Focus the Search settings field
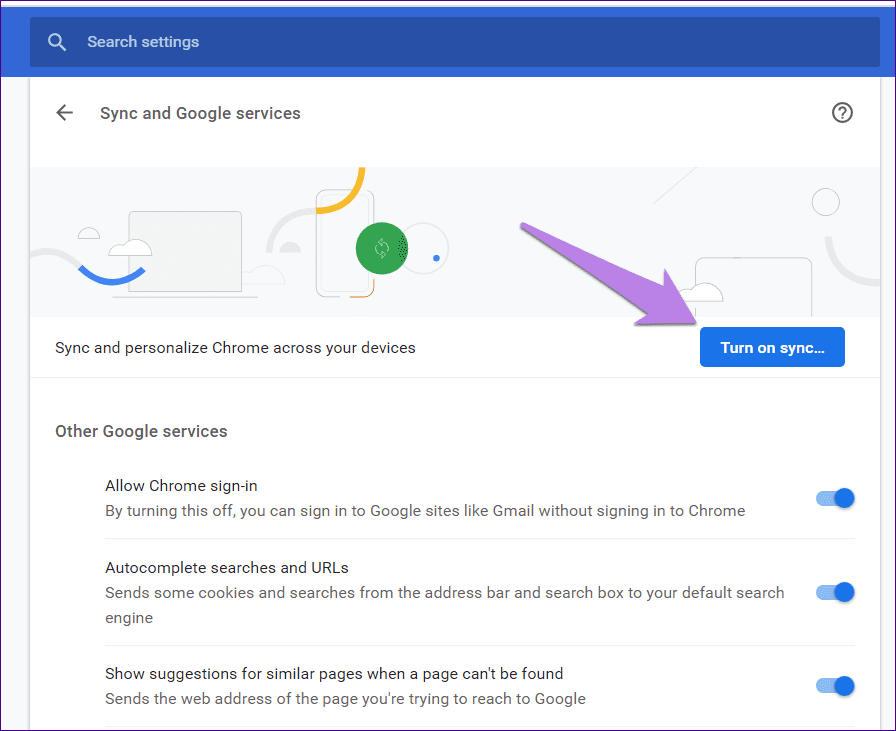Viewport: 896px width, 731px height. coord(454,42)
